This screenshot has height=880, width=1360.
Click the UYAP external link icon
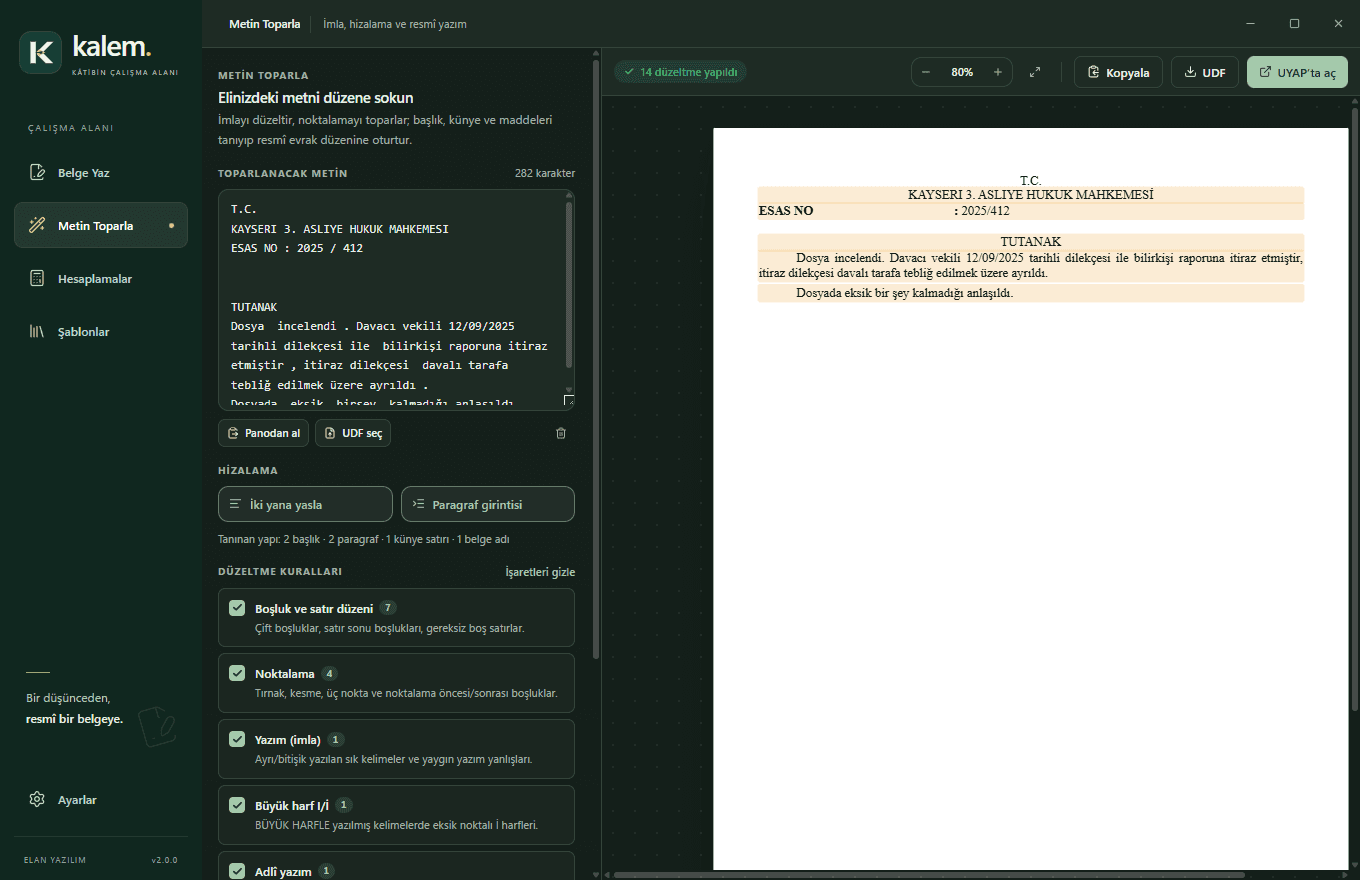click(1266, 72)
